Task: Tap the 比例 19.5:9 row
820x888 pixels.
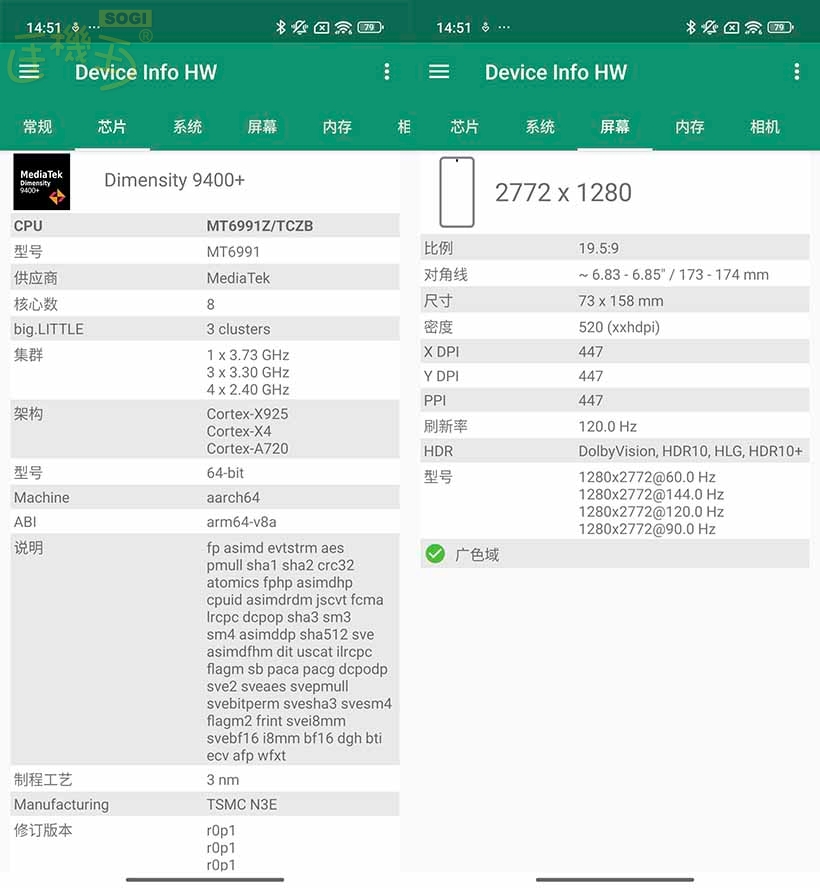Action: (615, 248)
